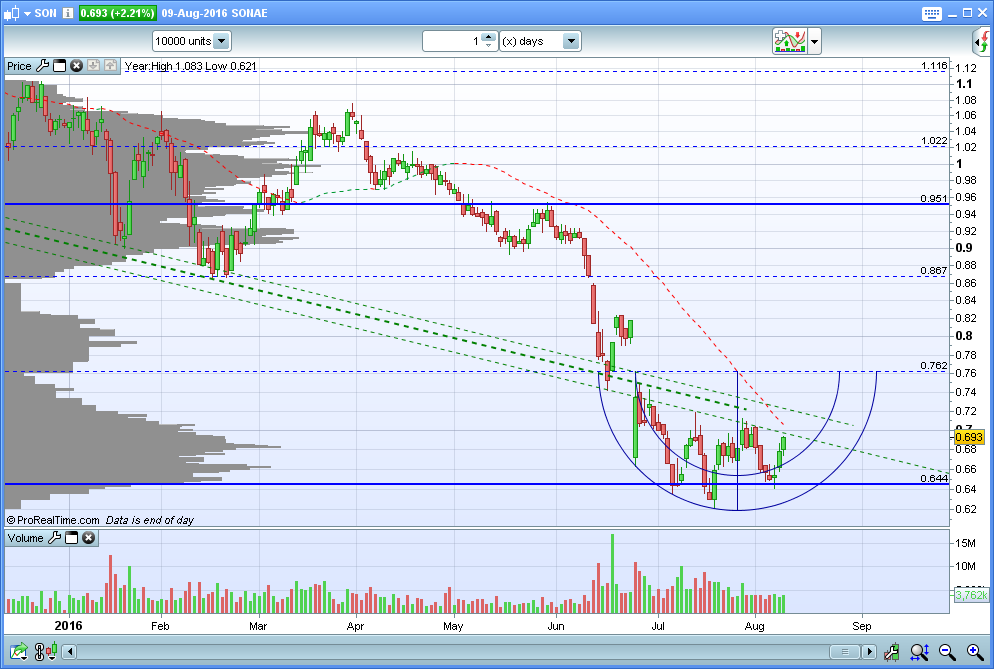The width and height of the screenshot is (994, 669).
Task: Click the 0.693 (+2.21%) price badge
Action: coord(117,13)
